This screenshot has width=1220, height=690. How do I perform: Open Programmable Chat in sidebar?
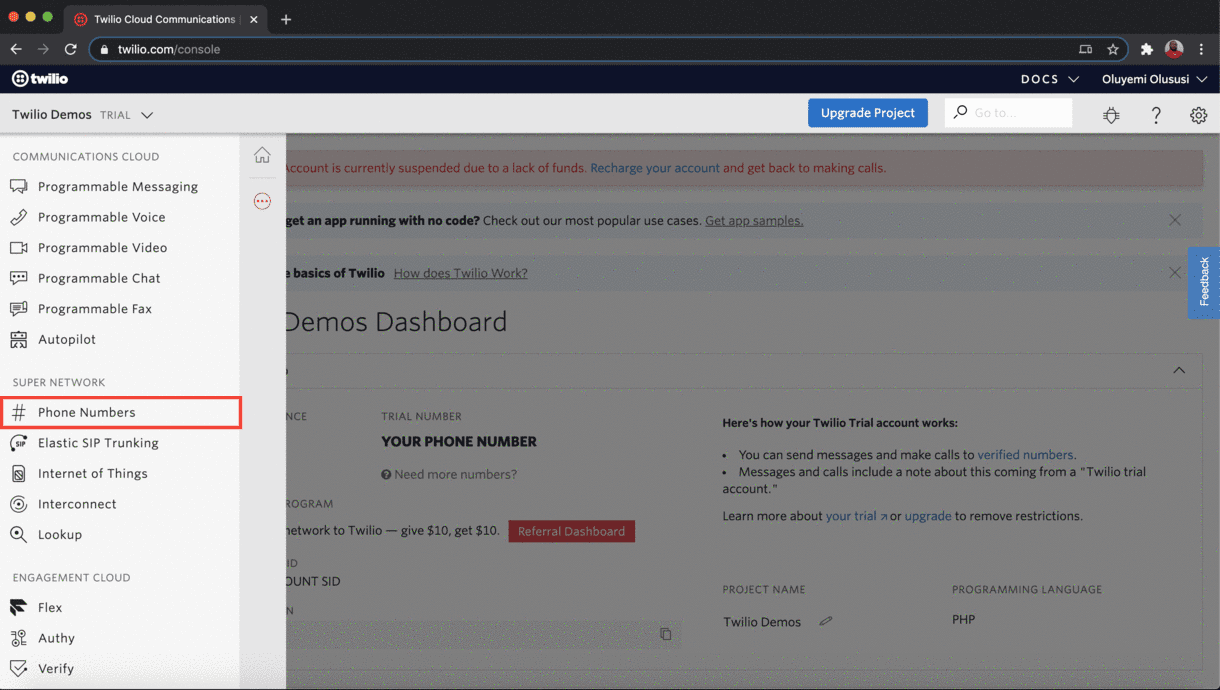[99, 278]
